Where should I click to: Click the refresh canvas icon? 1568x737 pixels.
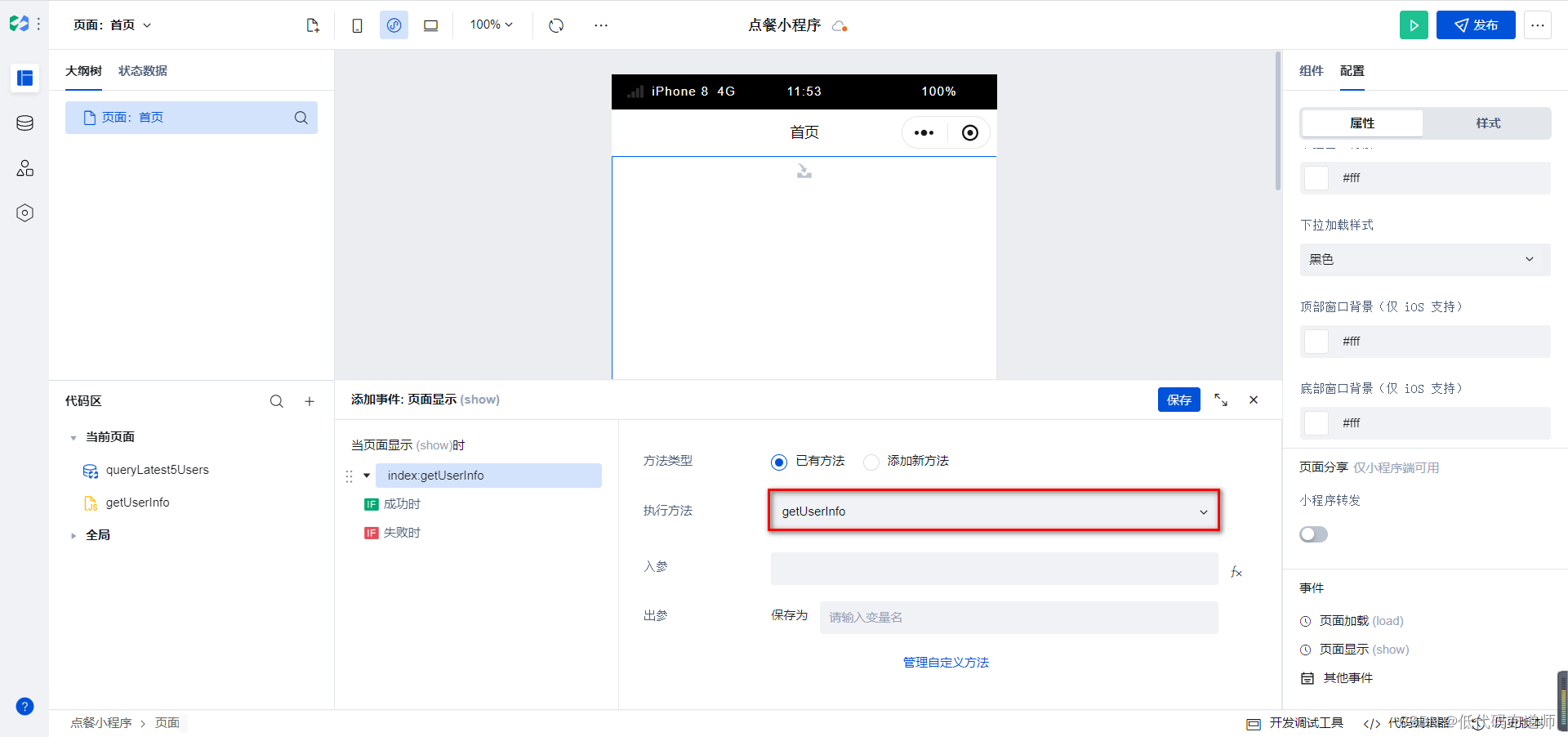[556, 25]
